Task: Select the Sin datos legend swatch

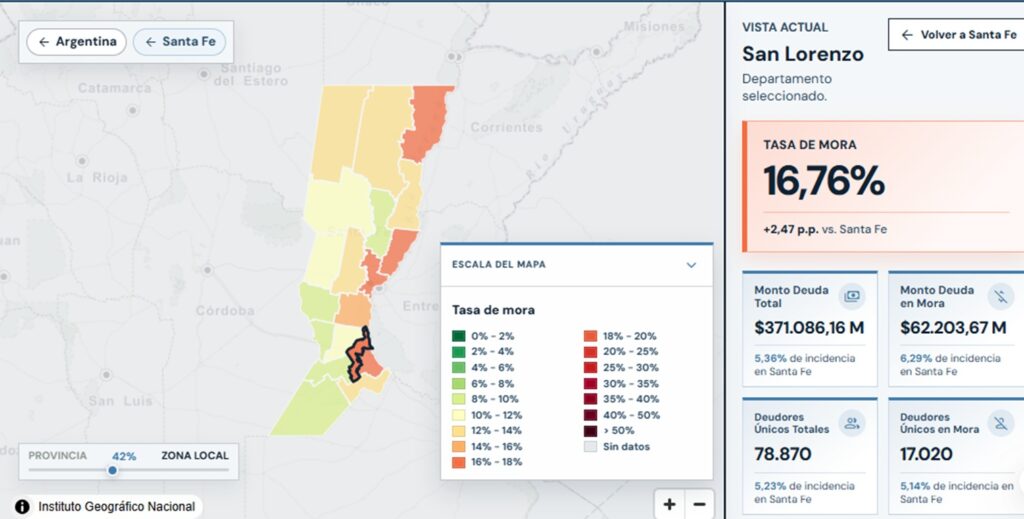Action: pos(590,447)
